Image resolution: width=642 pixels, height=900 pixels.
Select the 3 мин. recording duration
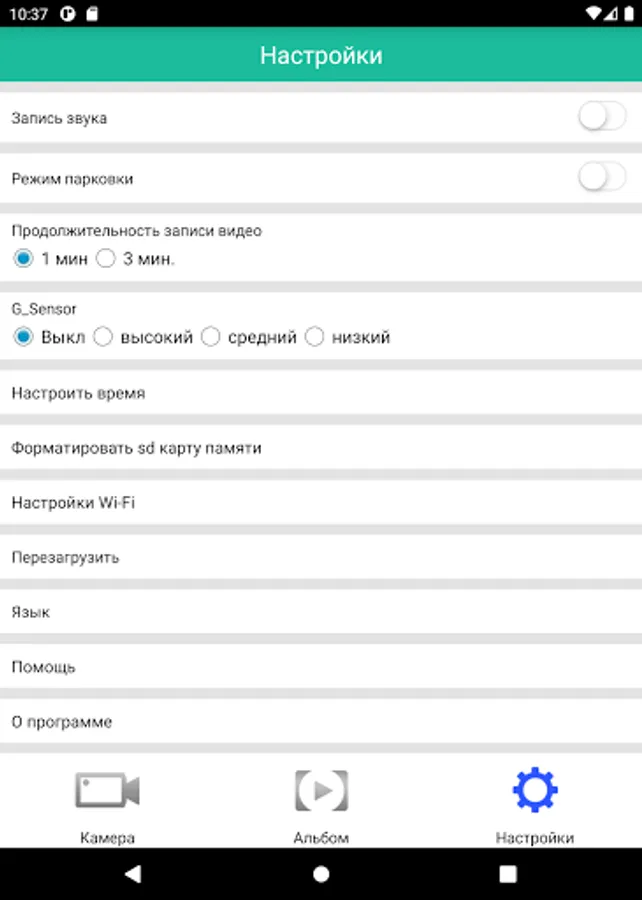pyautogui.click(x=106, y=259)
